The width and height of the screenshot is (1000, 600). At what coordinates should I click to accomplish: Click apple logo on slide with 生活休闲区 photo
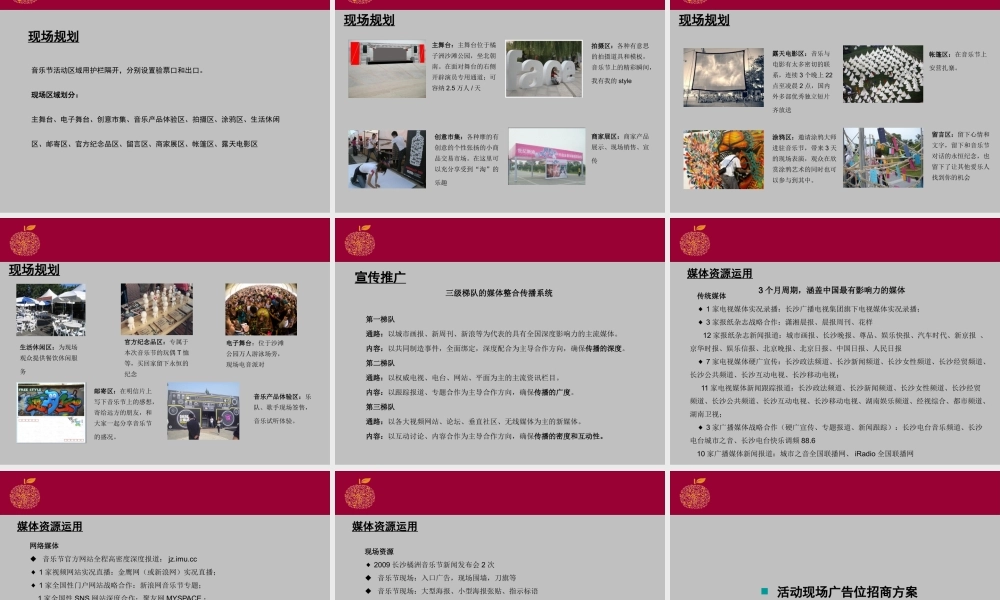coord(25,240)
